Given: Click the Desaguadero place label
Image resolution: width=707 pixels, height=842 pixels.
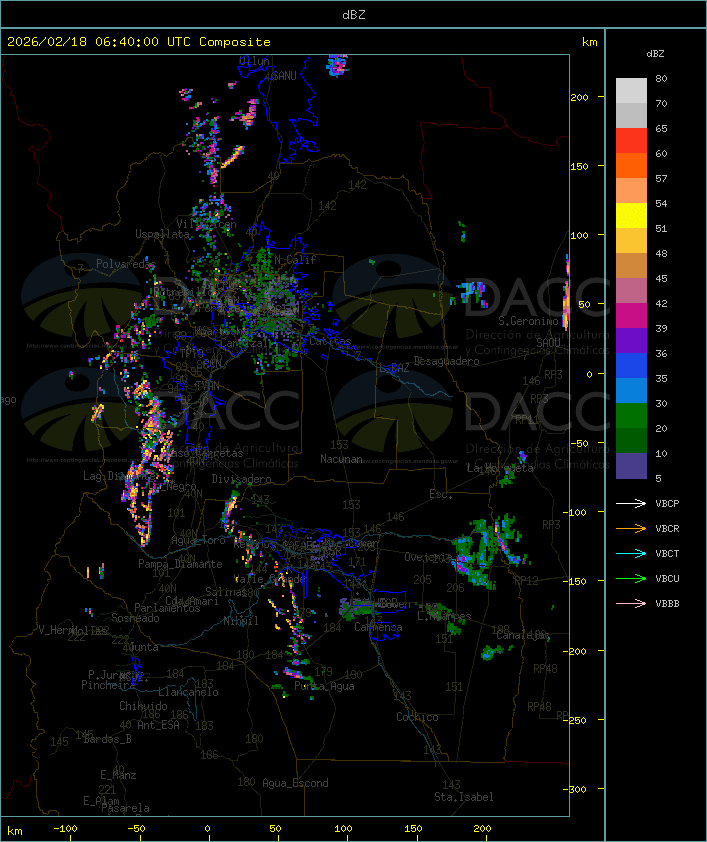Looking at the screenshot, I should tap(446, 361).
